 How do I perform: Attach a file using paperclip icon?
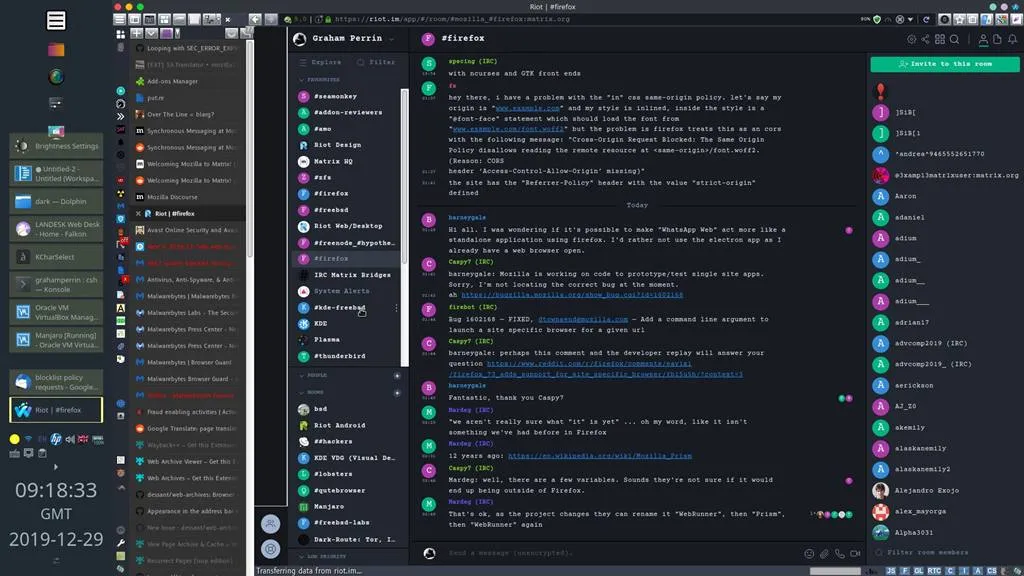point(824,553)
